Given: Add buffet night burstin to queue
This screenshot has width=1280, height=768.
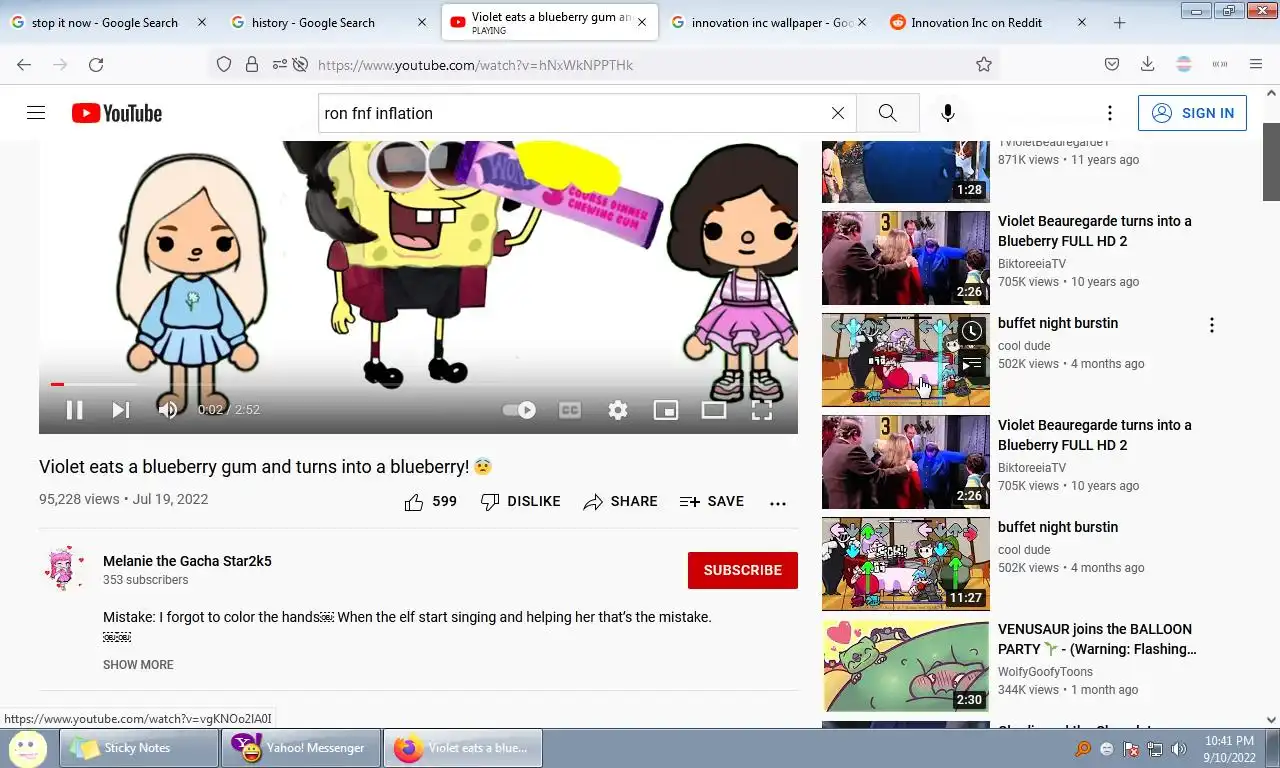Looking at the screenshot, I should [972, 365].
